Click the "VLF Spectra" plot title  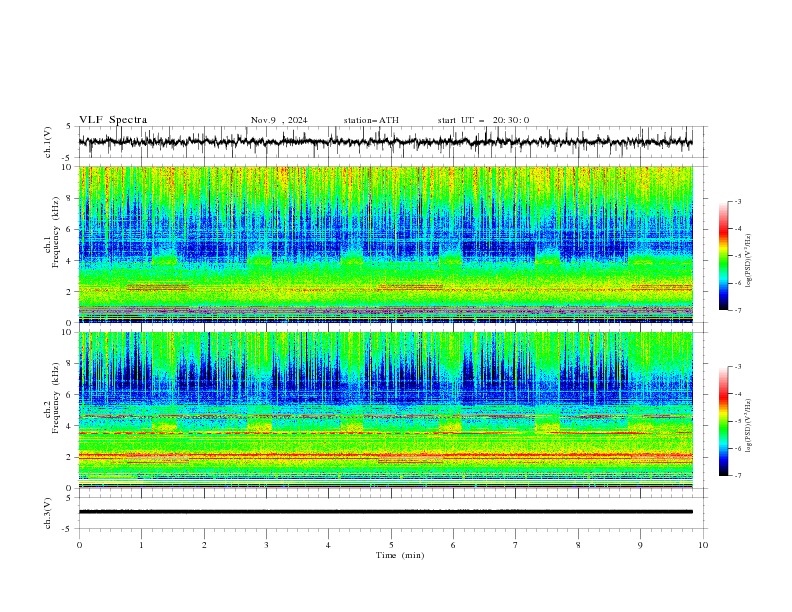pos(113,120)
